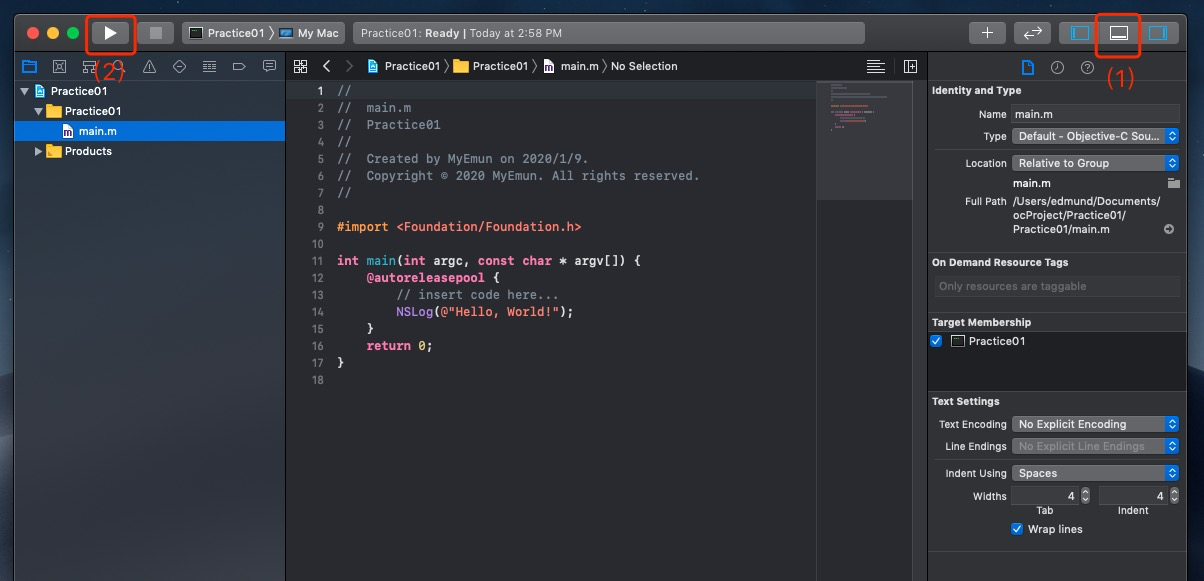
Task: Open the Issue navigator warning icon
Action: tap(149, 66)
